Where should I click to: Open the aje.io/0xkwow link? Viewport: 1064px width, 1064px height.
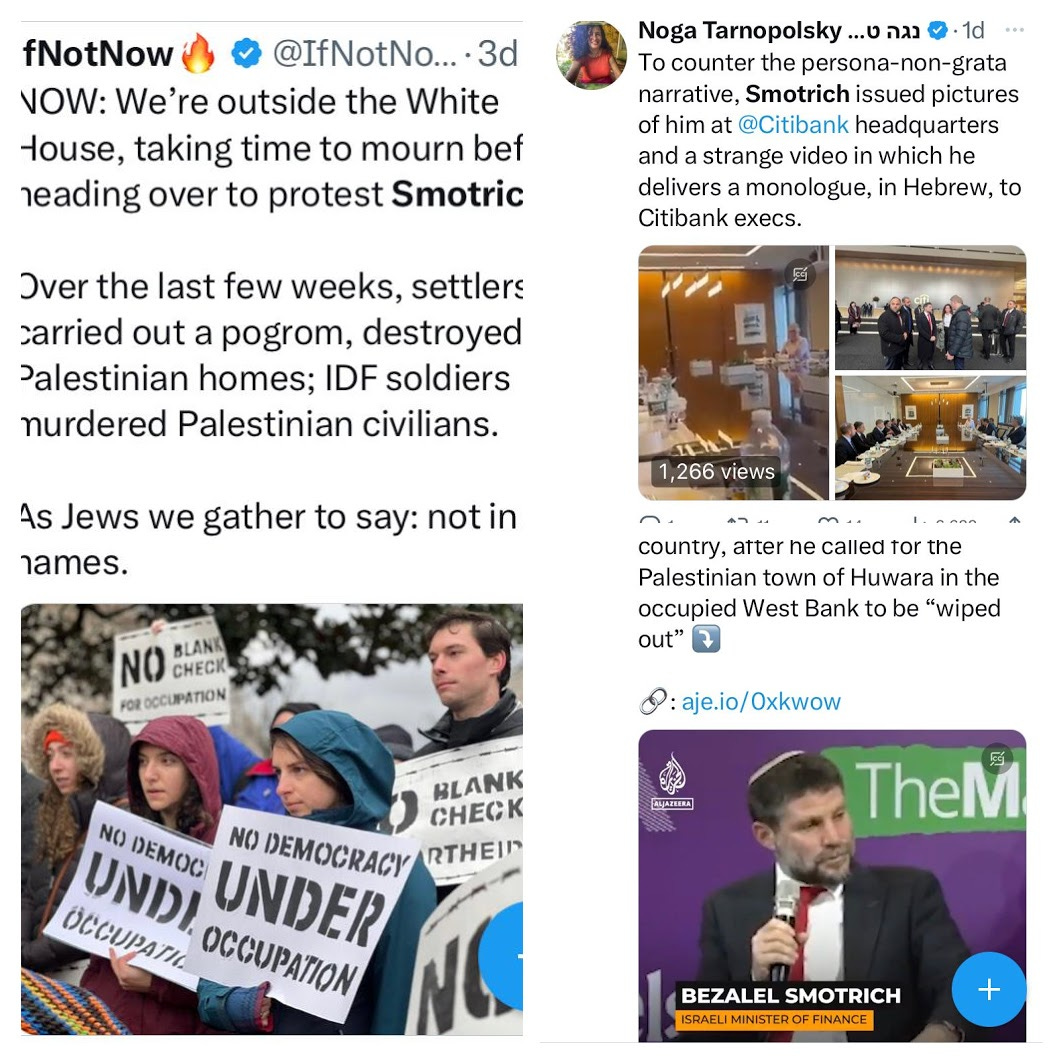pyautogui.click(x=761, y=701)
